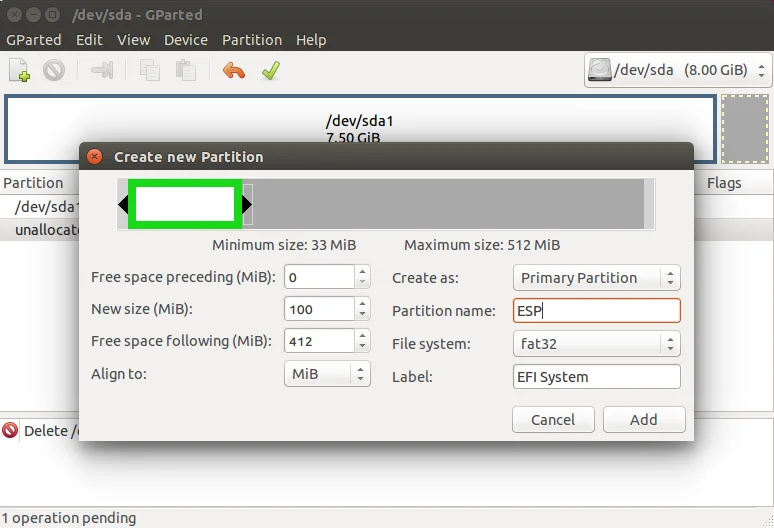The width and height of the screenshot is (774, 528).
Task: Click the green partition block in resize bar
Action: pyautogui.click(x=185, y=204)
